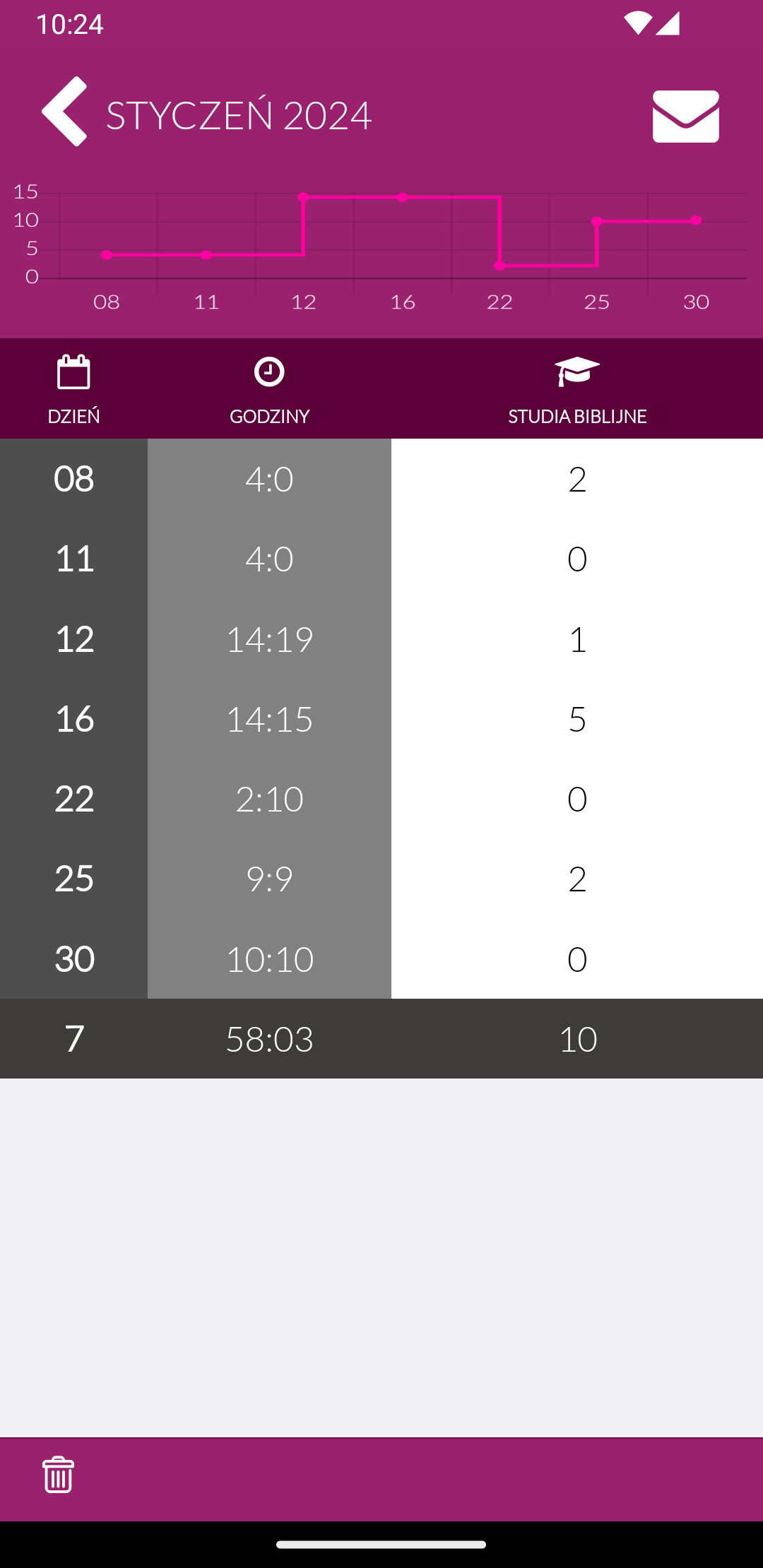Open hours entry 14:19 for day 12

coord(269,639)
